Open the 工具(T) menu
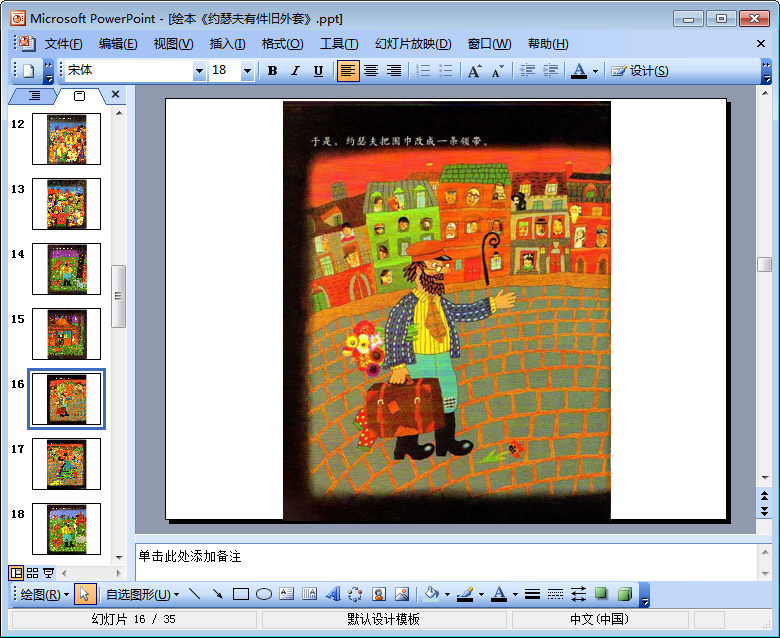Viewport: 780px width, 638px height. 339,44
